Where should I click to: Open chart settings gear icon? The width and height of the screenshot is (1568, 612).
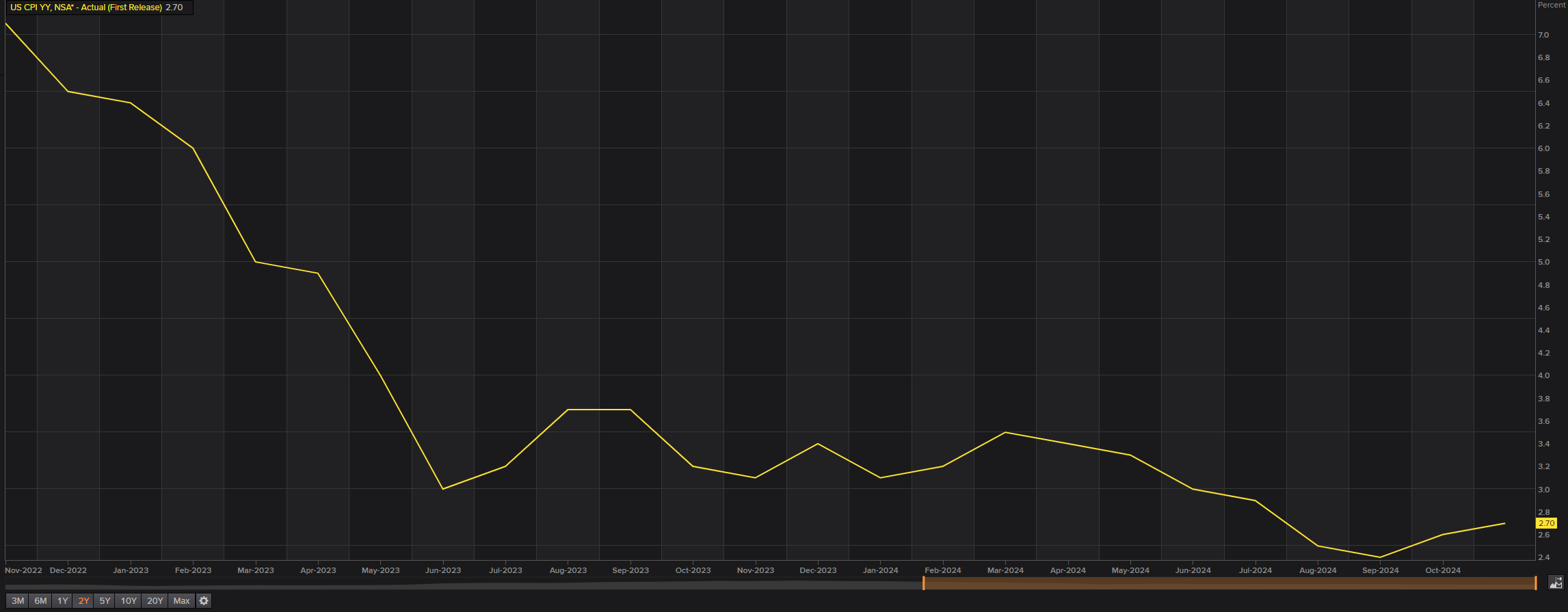(204, 601)
